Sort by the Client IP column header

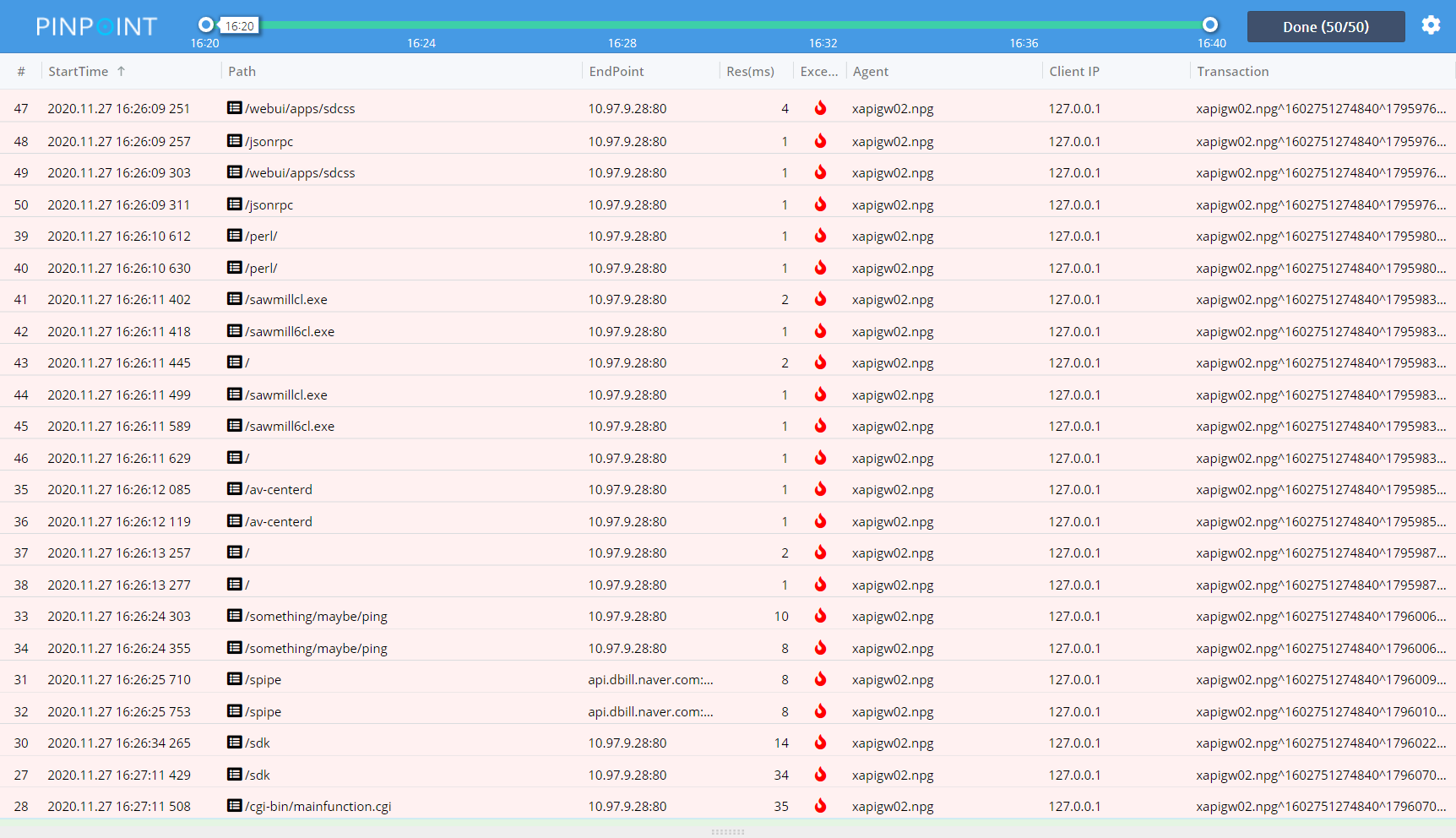1074,72
